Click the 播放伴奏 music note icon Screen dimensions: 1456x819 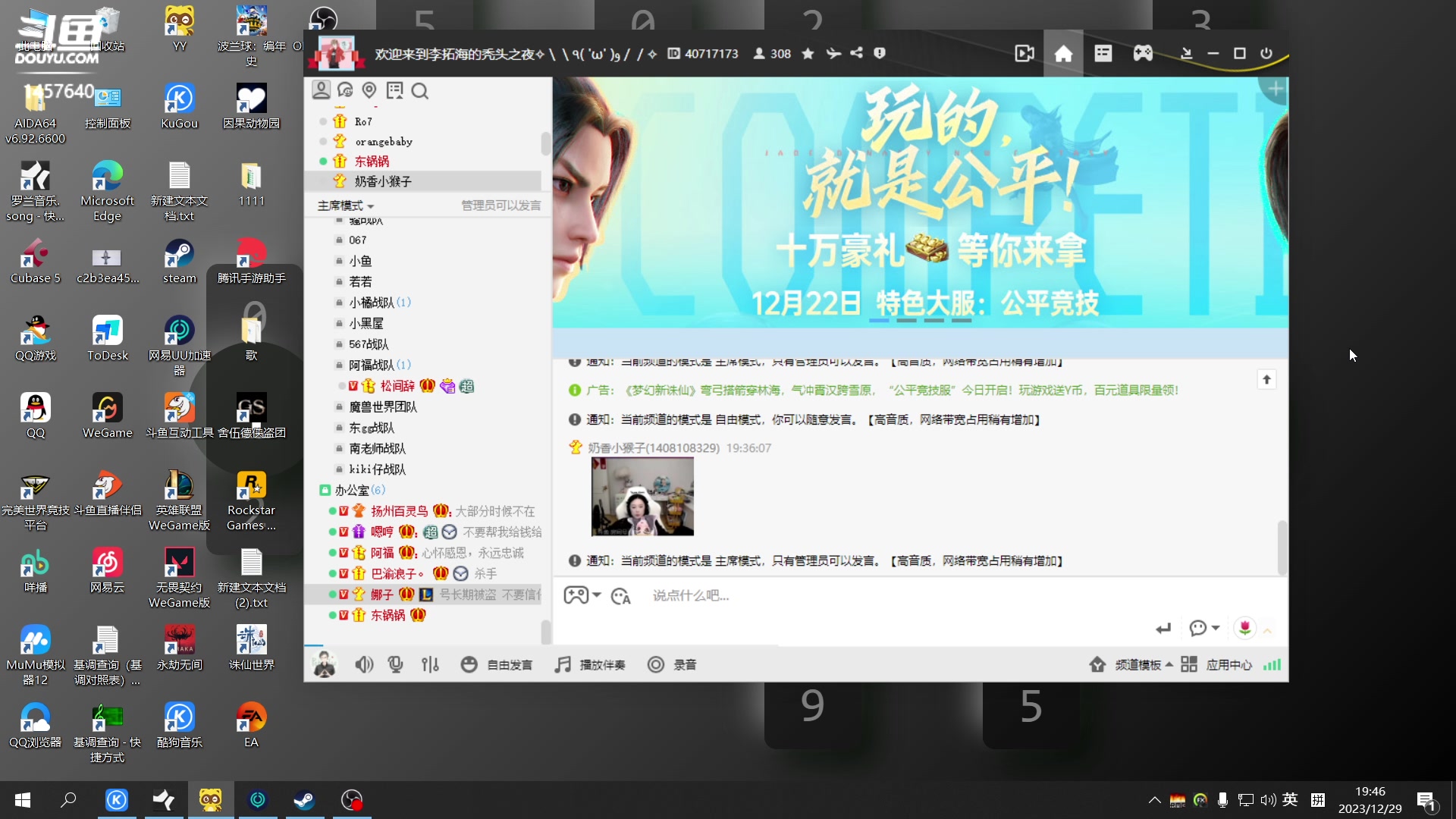coord(562,664)
